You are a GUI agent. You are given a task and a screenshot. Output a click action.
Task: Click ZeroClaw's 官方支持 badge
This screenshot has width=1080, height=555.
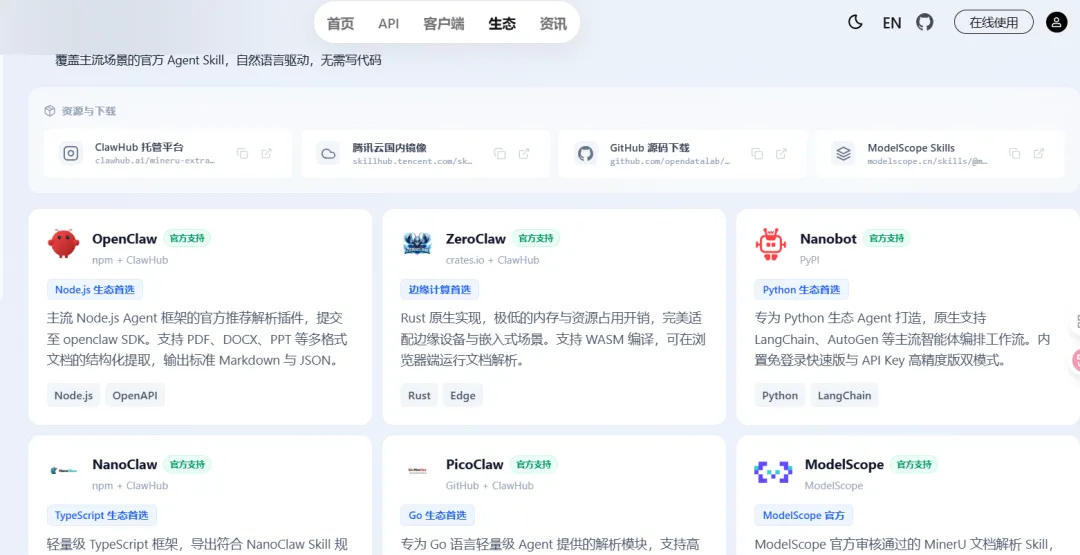[x=536, y=238]
